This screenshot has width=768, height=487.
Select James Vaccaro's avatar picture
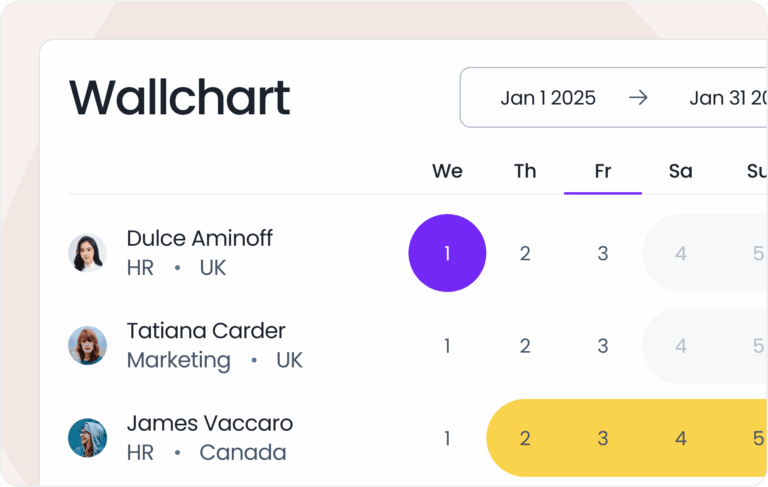click(x=87, y=438)
